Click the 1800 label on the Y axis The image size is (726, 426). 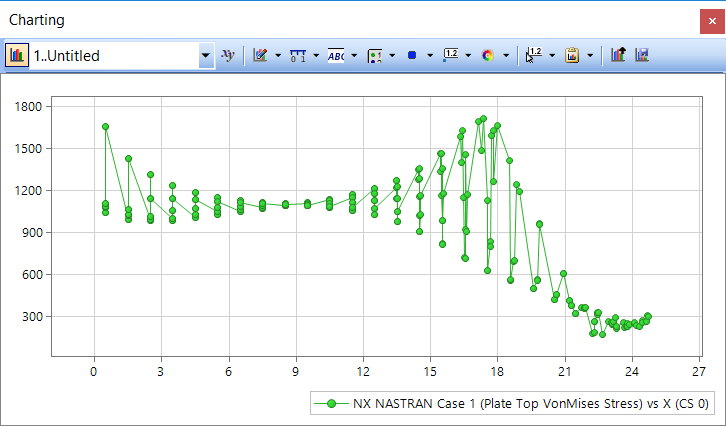[28, 106]
